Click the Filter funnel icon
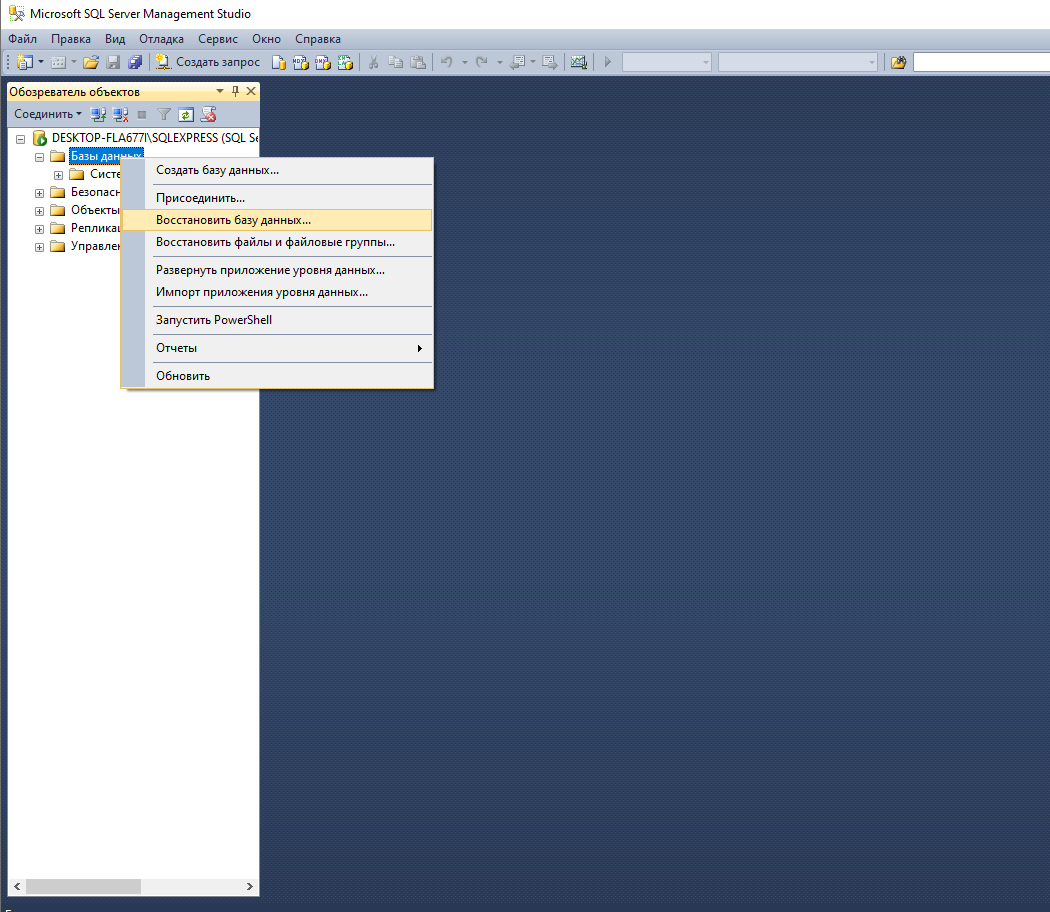The image size is (1050, 912). point(164,115)
